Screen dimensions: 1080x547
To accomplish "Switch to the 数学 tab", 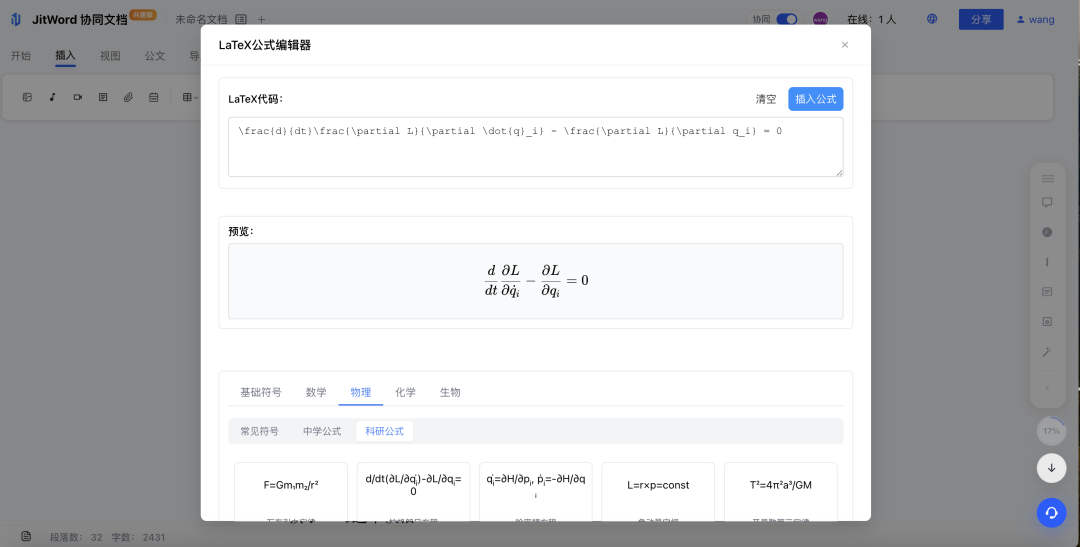I will [x=316, y=392].
